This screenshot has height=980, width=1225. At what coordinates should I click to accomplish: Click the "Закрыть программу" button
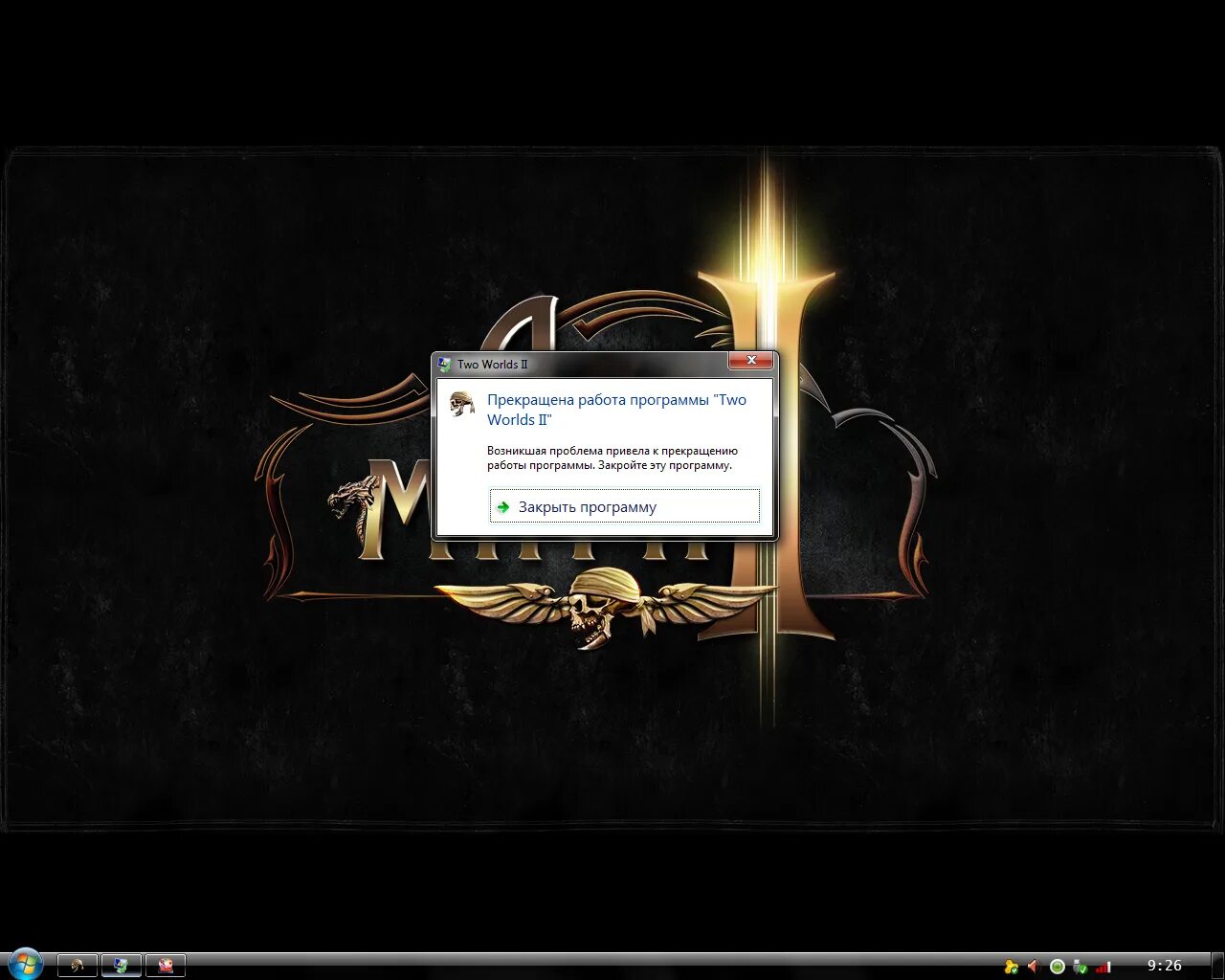click(x=625, y=506)
